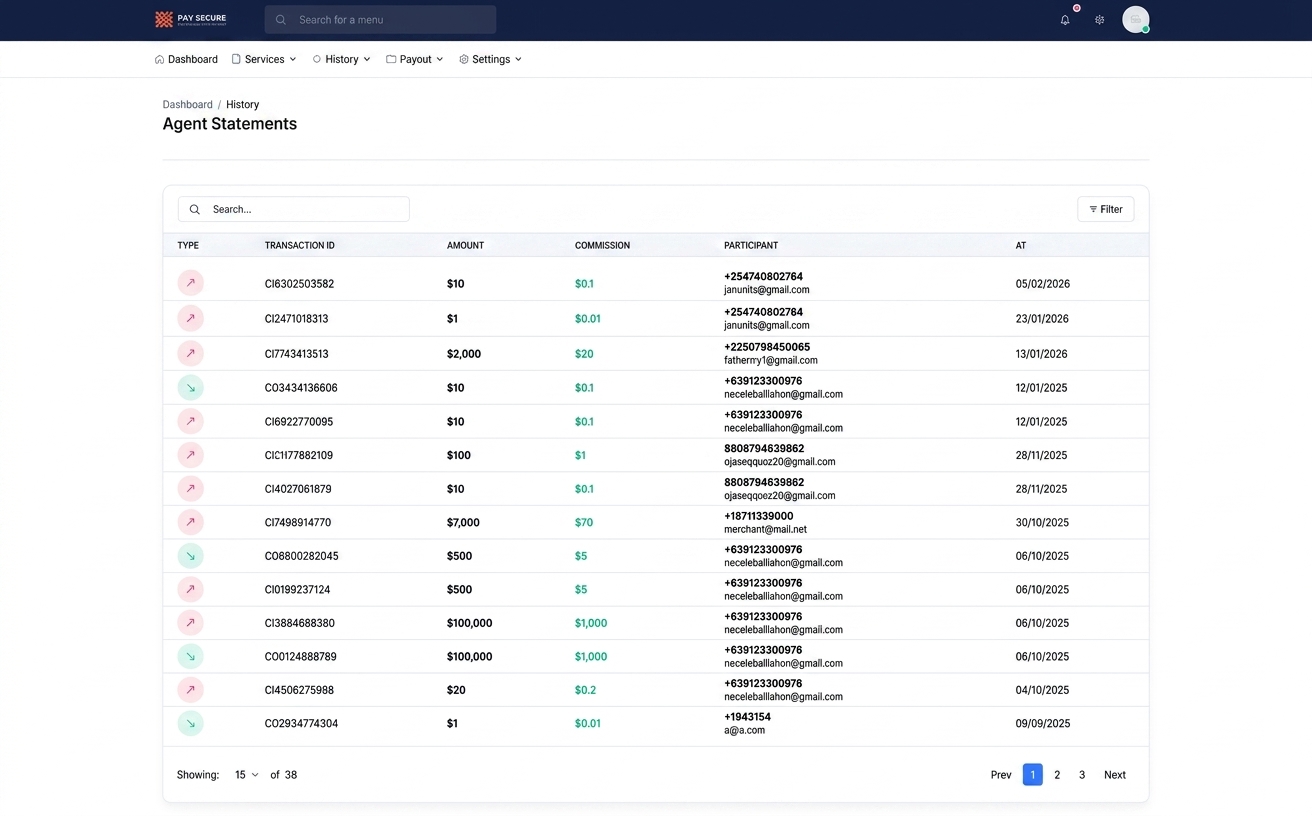This screenshot has width=1312, height=816.
Task: Focus the Search for a menu field
Action: [x=380, y=20]
